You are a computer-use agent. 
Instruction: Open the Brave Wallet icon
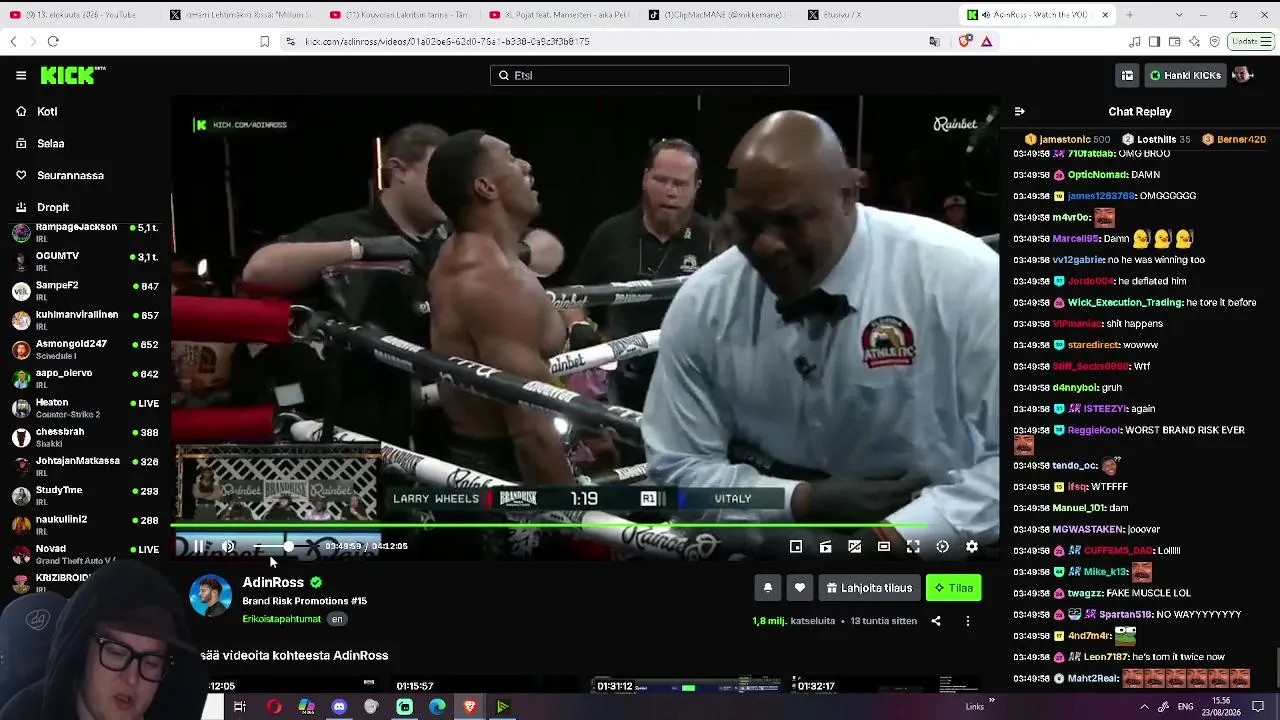click(1174, 41)
